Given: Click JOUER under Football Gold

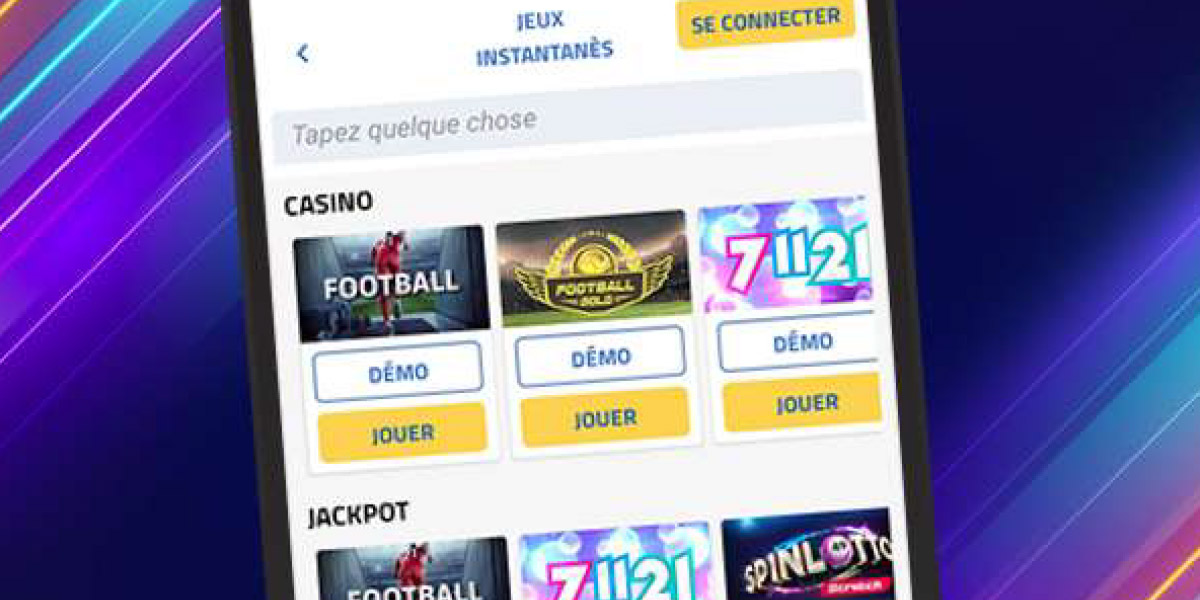Looking at the screenshot, I should (605, 417).
